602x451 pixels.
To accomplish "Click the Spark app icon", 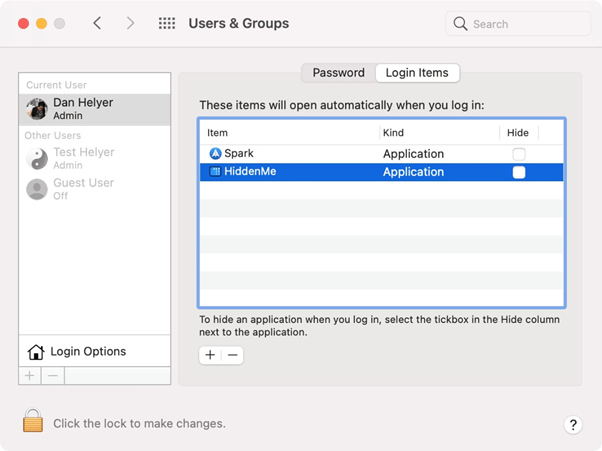I will pos(215,154).
